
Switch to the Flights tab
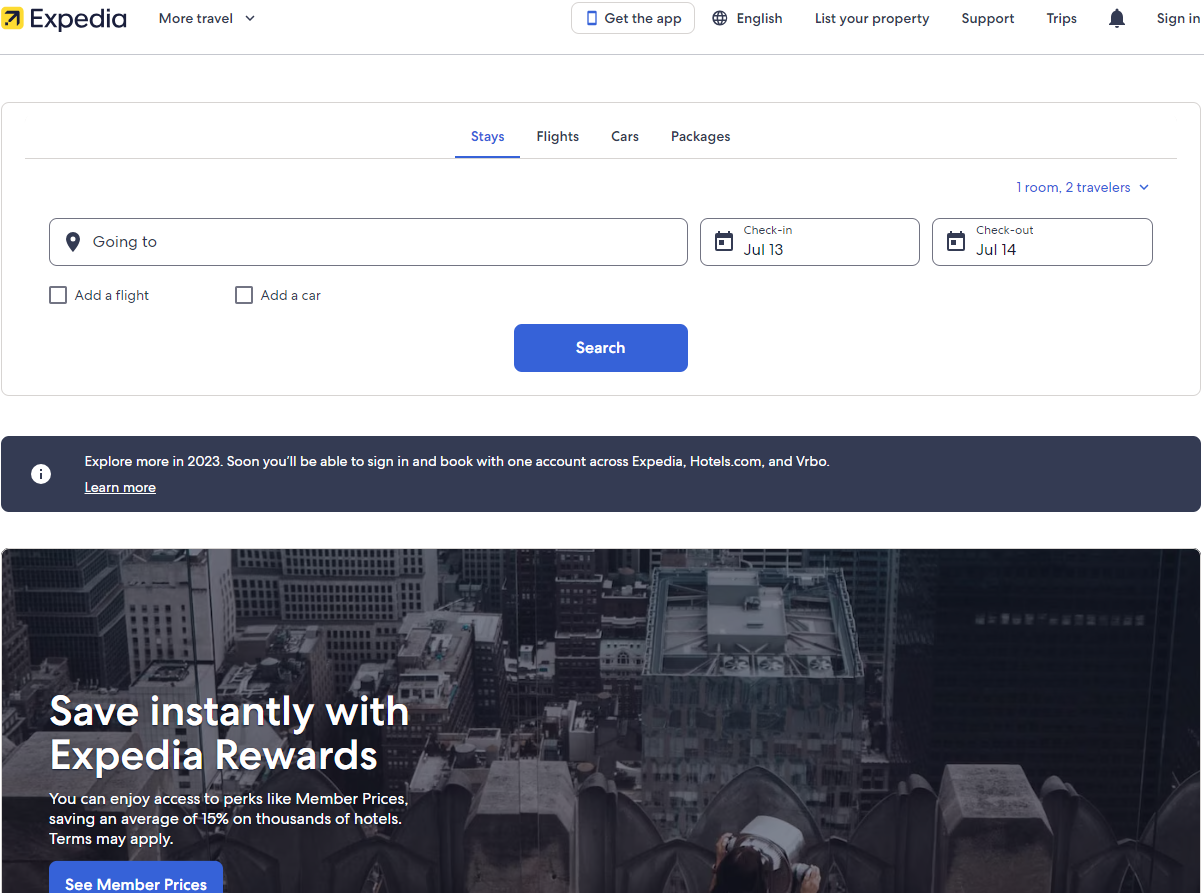(x=558, y=137)
